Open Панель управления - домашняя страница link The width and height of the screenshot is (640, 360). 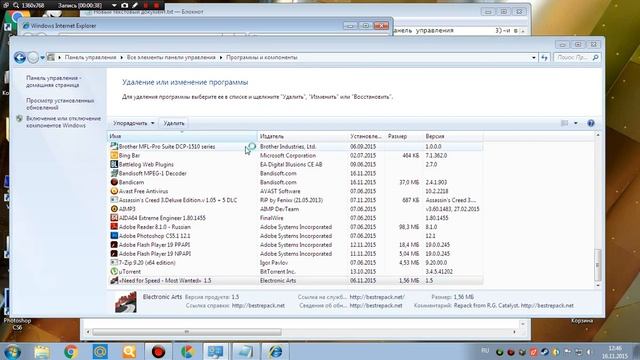pos(53,81)
